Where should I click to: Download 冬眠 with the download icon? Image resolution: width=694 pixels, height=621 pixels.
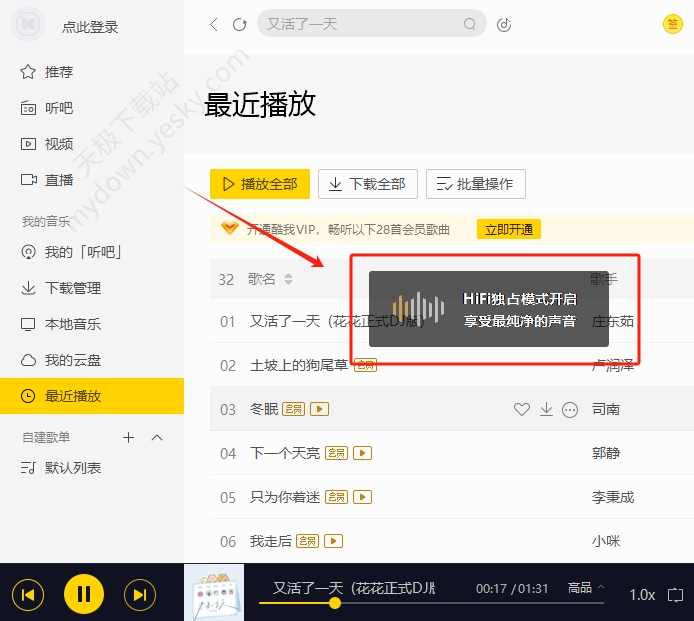point(546,409)
